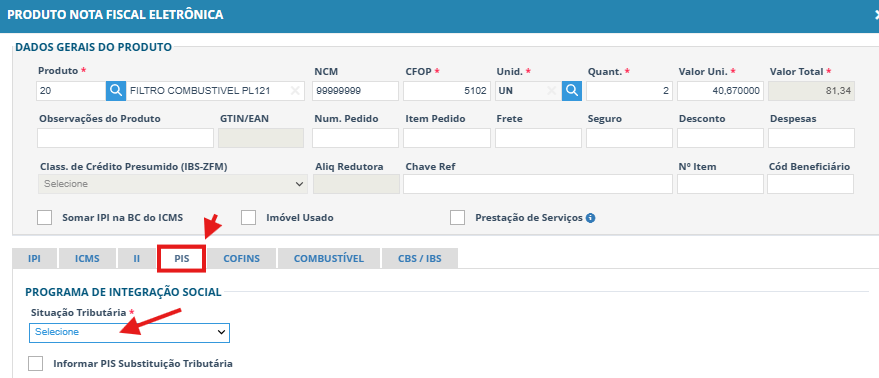
Task: Focus the Cód Beneficiário field
Action: coord(810,184)
